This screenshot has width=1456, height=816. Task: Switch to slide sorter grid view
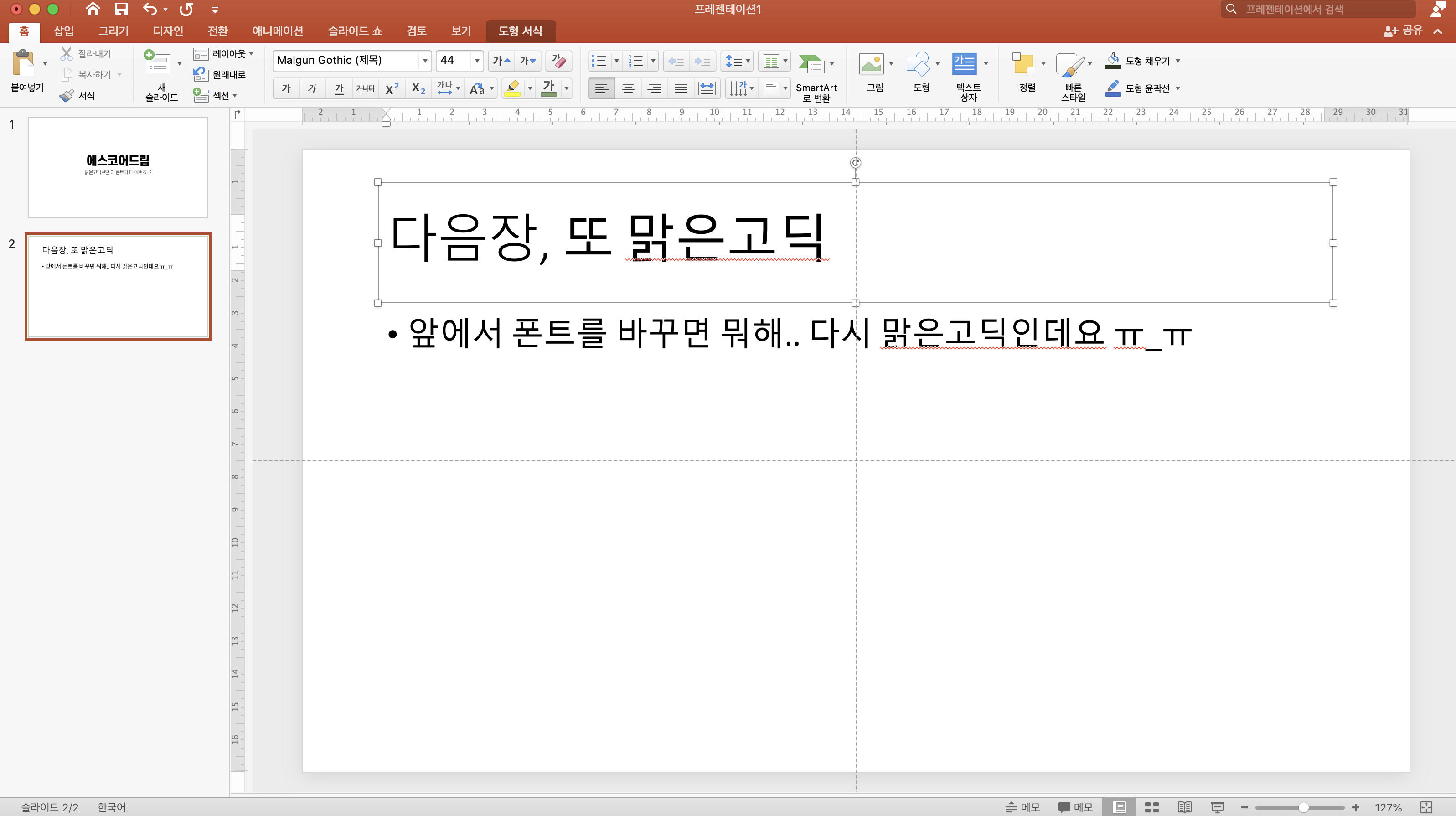click(x=1151, y=807)
